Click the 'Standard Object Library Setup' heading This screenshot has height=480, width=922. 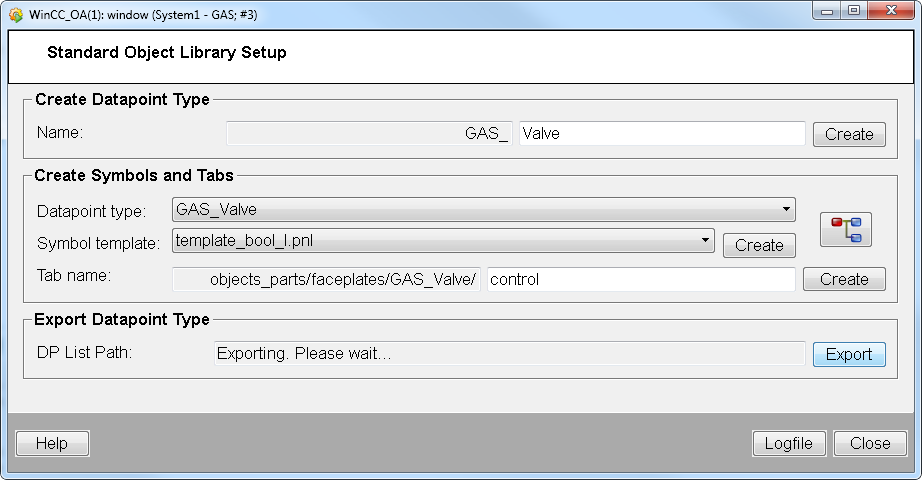(x=167, y=52)
